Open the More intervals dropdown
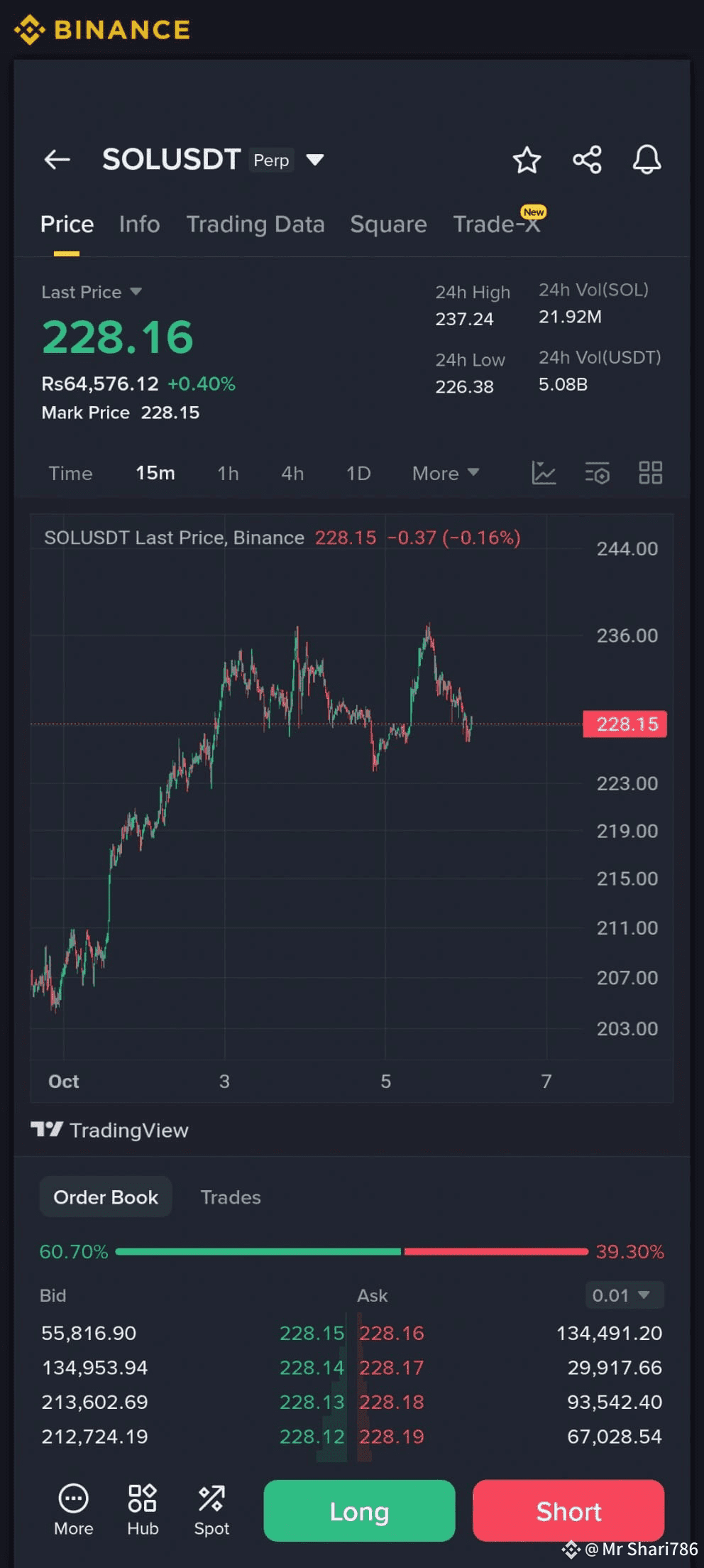 (x=446, y=473)
